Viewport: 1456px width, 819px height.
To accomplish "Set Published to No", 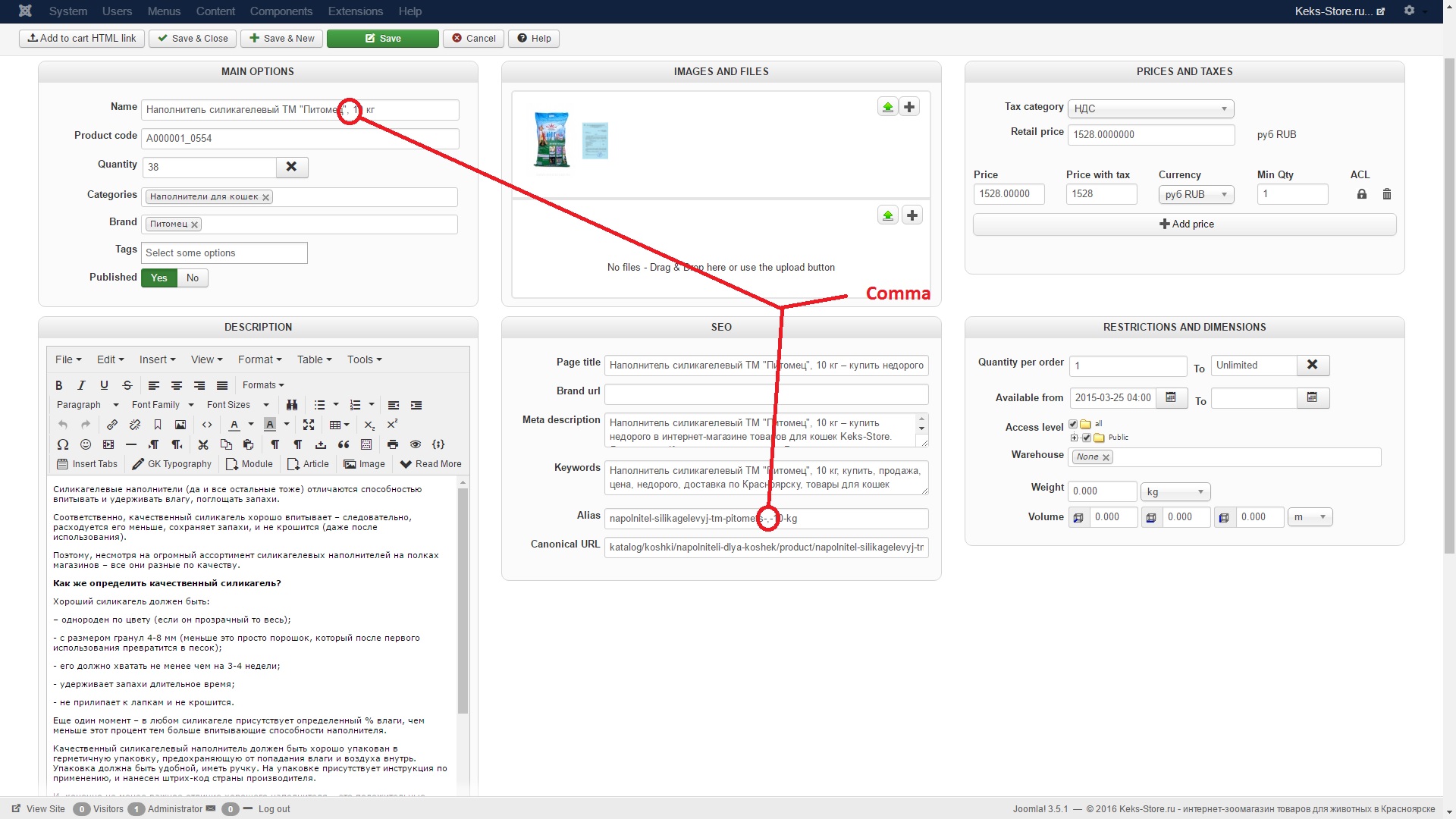I will pyautogui.click(x=193, y=278).
